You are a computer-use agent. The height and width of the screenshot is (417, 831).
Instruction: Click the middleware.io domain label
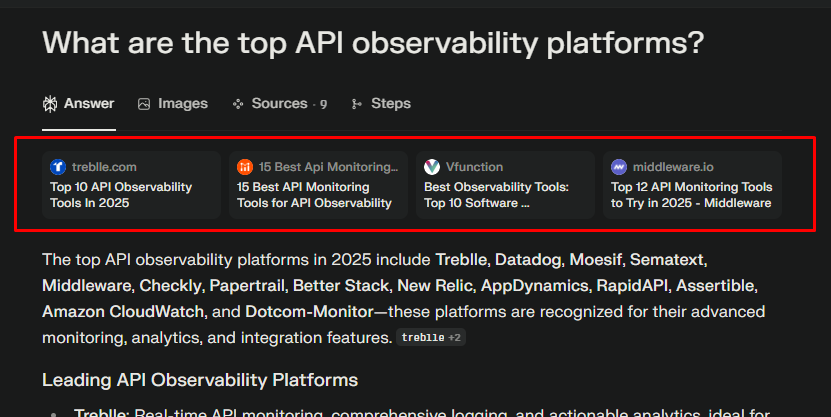[x=673, y=167]
